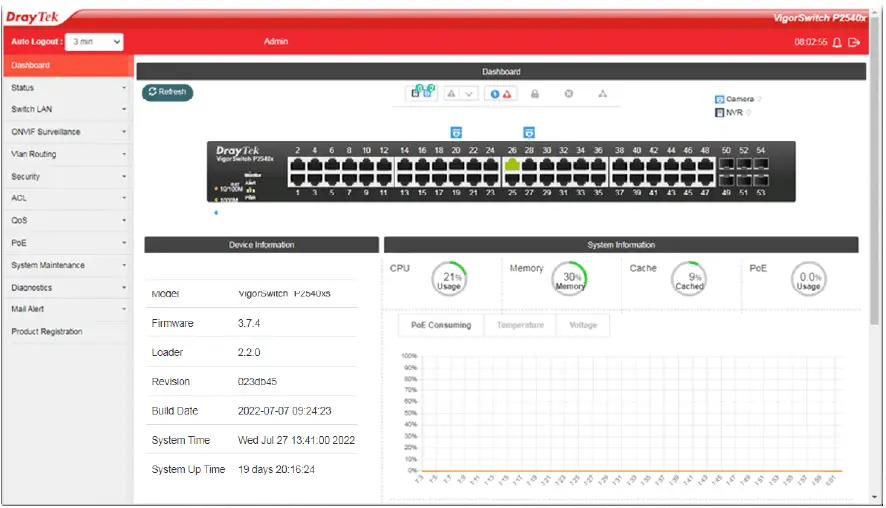Select port 2 on the switch panel
Image resolution: width=886 pixels, height=508 pixels.
click(x=298, y=164)
